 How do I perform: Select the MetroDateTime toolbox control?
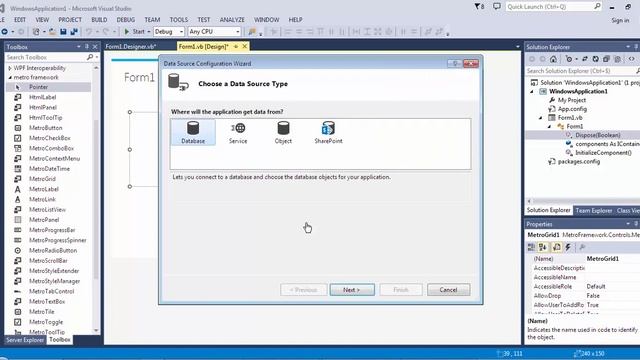click(48, 169)
